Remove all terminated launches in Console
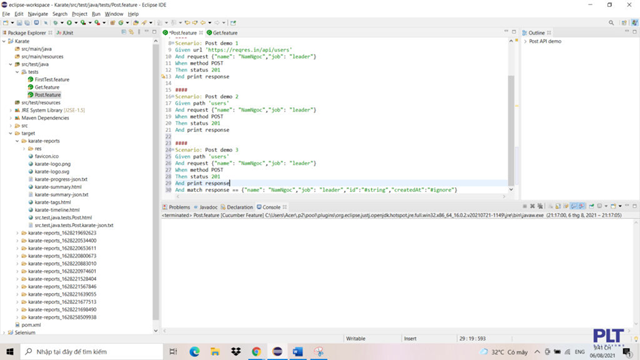 [x=540, y=207]
